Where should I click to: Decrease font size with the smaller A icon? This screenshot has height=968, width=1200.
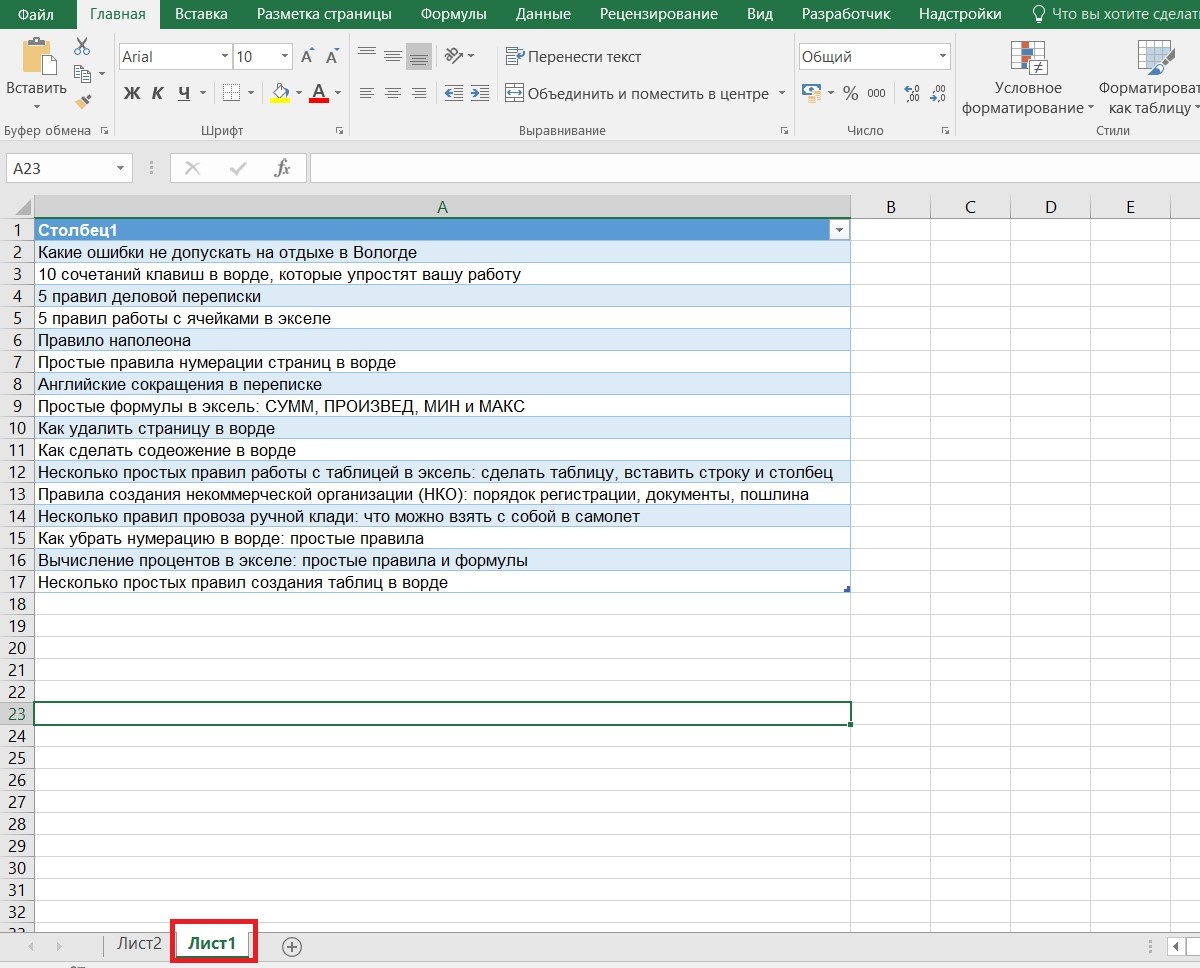click(x=334, y=57)
